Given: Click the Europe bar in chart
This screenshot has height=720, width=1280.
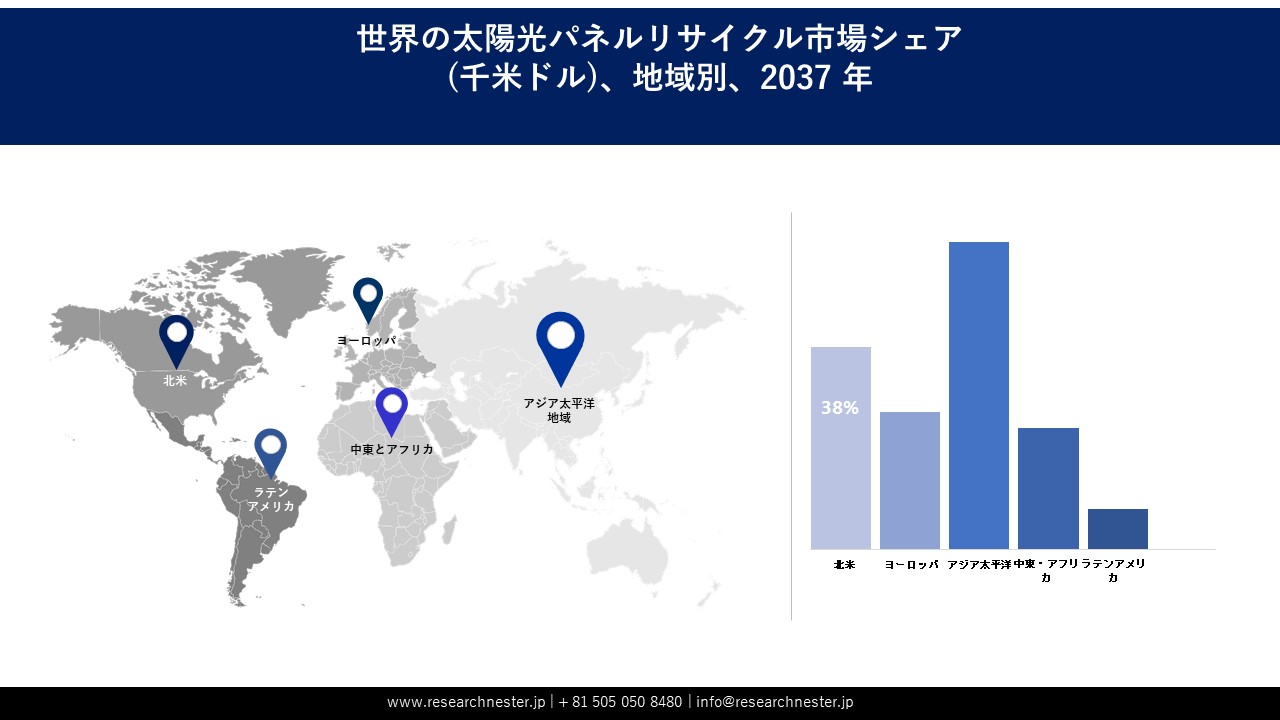Looking at the screenshot, I should [x=910, y=480].
